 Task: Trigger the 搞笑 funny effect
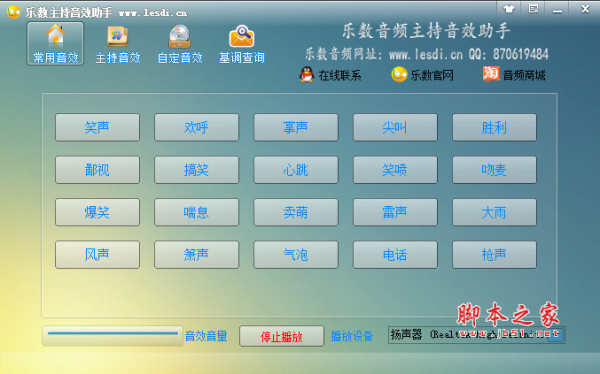pos(196,170)
